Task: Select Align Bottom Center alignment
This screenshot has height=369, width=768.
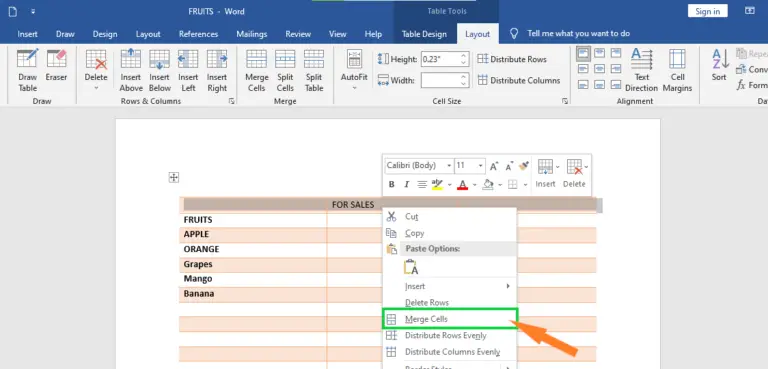Action: pos(600,84)
